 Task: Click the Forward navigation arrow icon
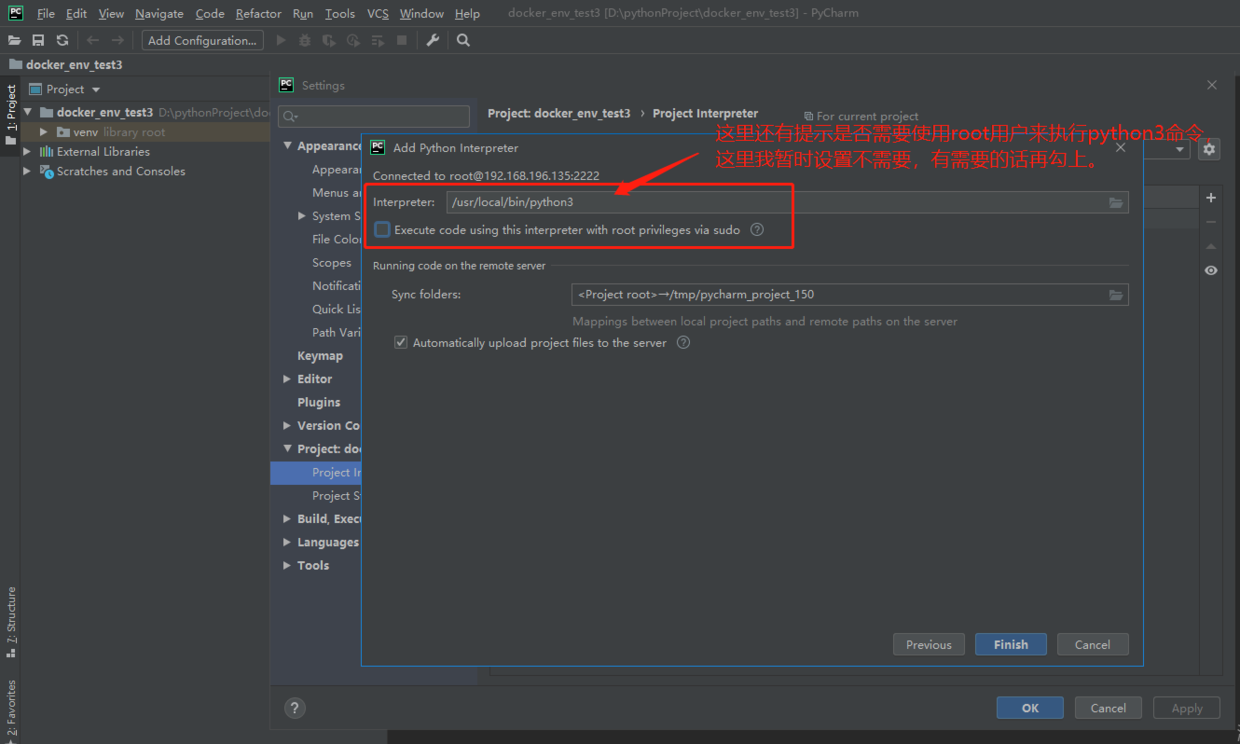[x=118, y=40]
